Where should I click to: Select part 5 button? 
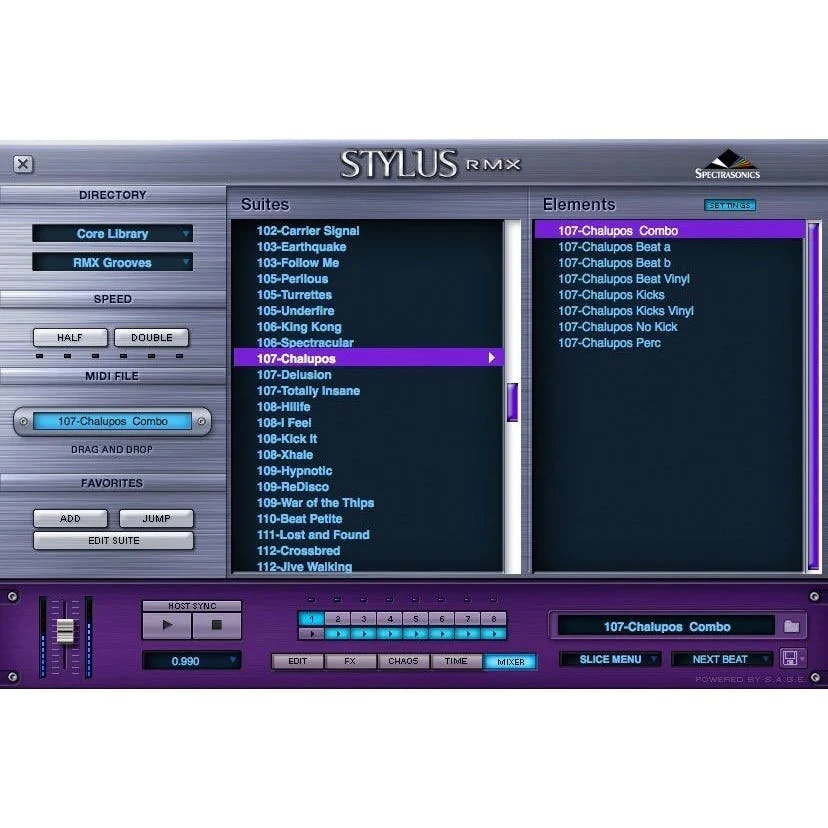416,618
